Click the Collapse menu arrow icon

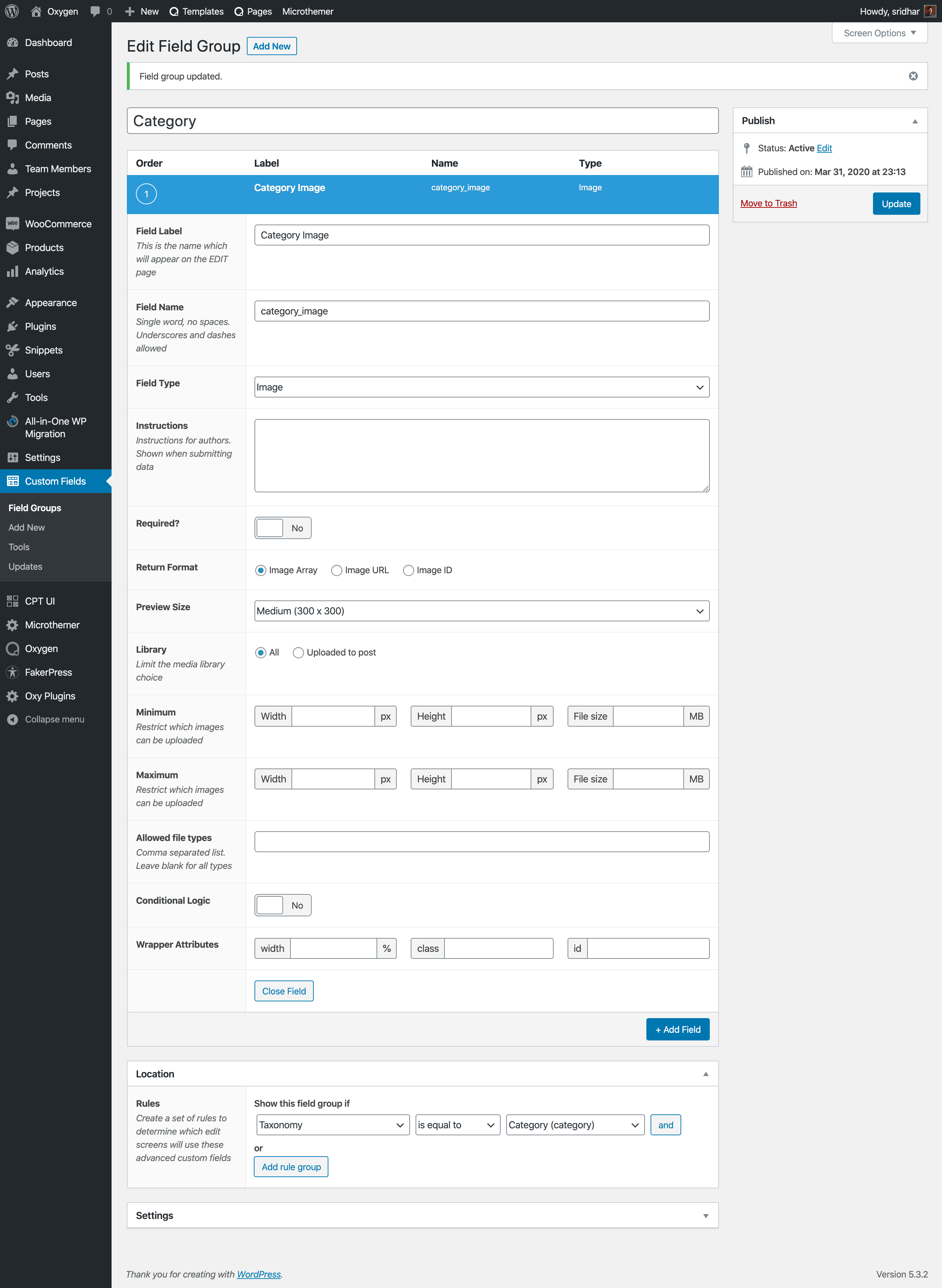point(13,720)
